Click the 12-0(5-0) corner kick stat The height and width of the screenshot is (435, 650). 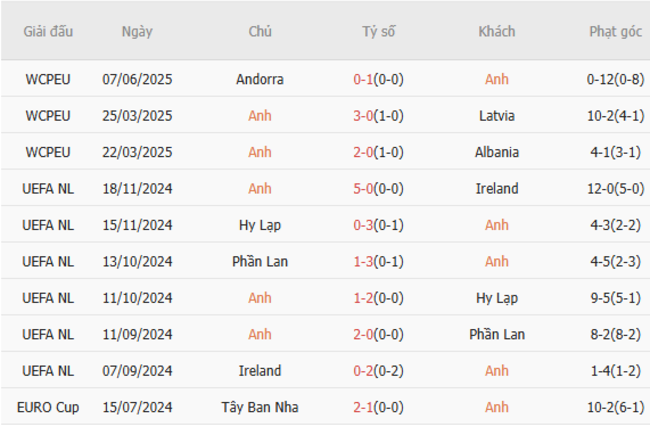pyautogui.click(x=615, y=189)
